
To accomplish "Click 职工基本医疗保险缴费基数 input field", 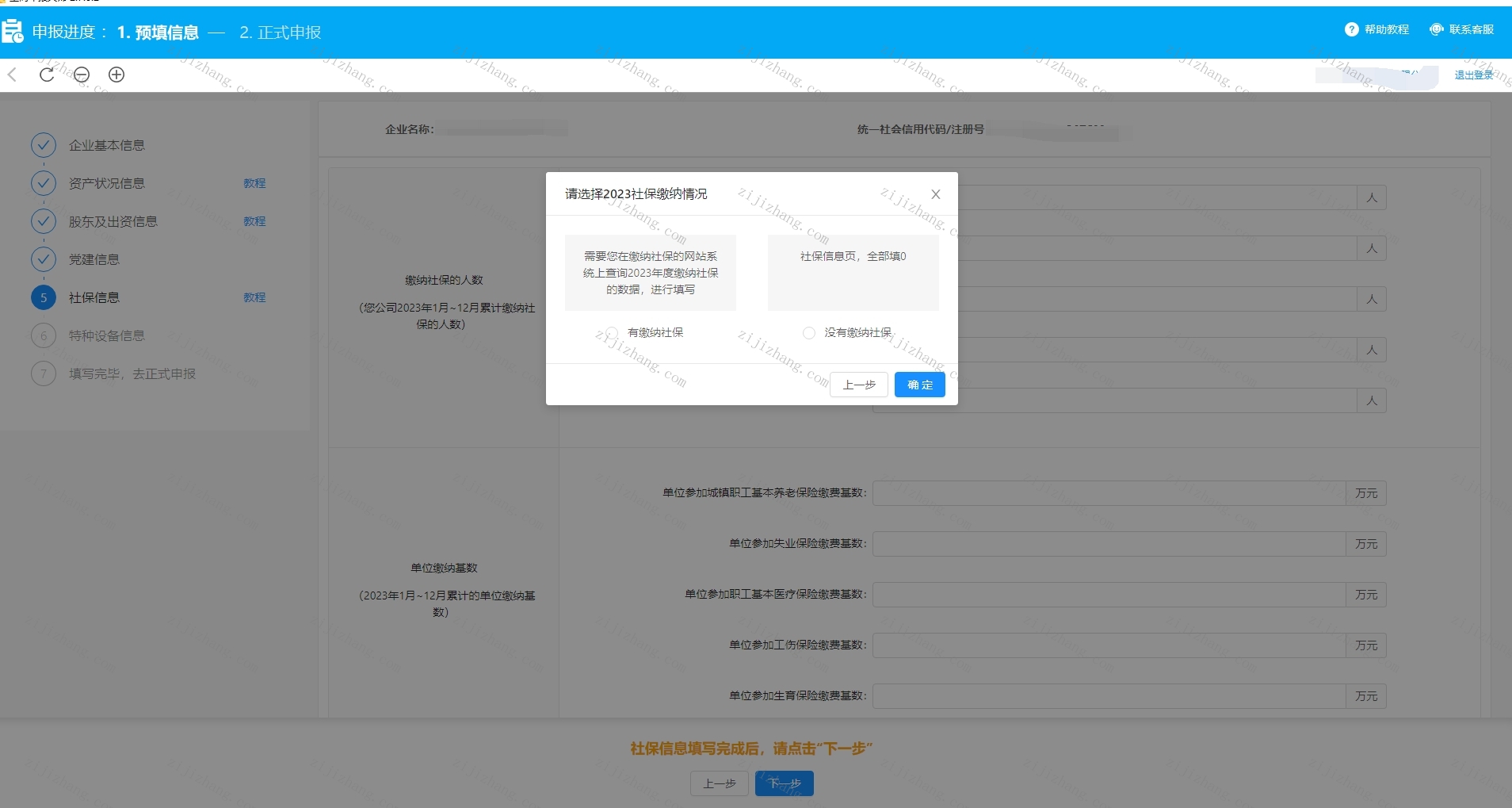I will coord(1109,595).
